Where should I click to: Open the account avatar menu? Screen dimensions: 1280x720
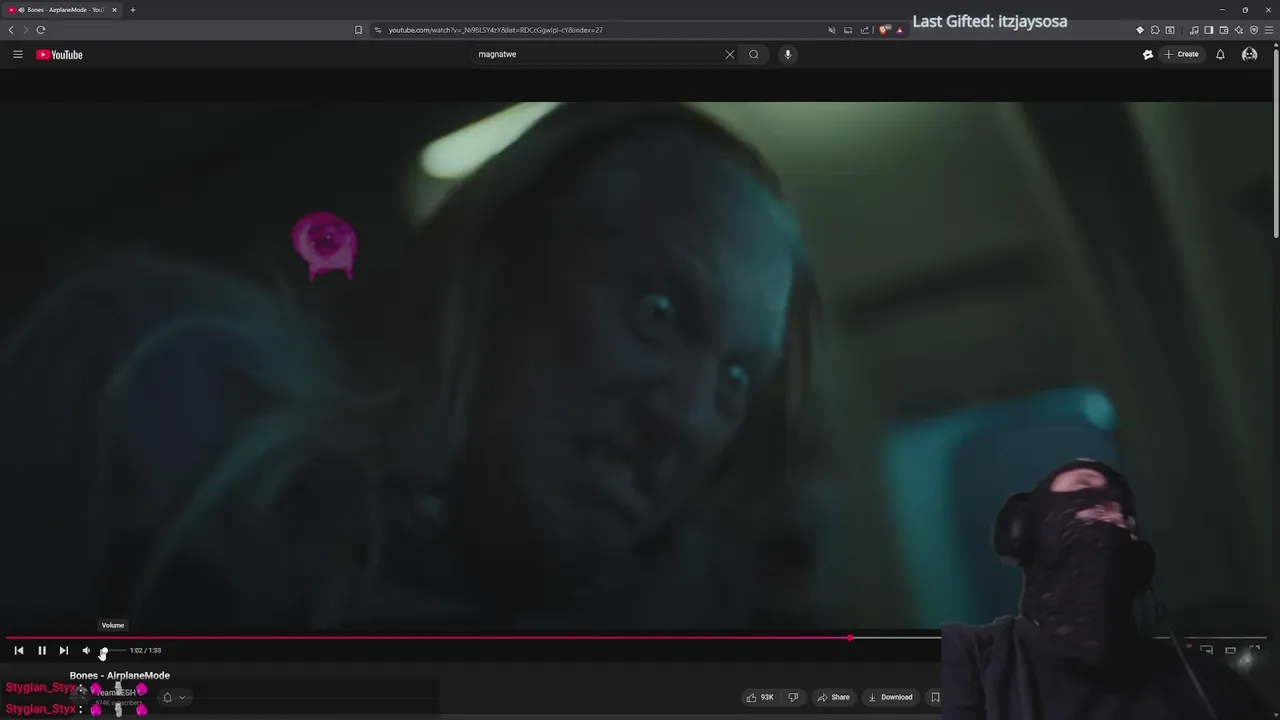click(1249, 54)
